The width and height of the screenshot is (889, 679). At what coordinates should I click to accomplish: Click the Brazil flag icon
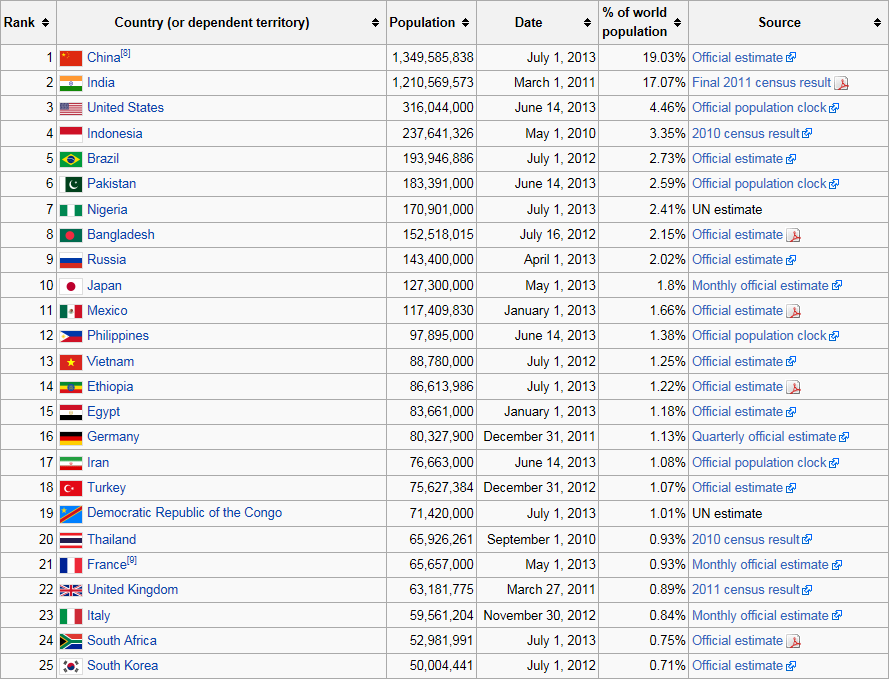(x=70, y=159)
